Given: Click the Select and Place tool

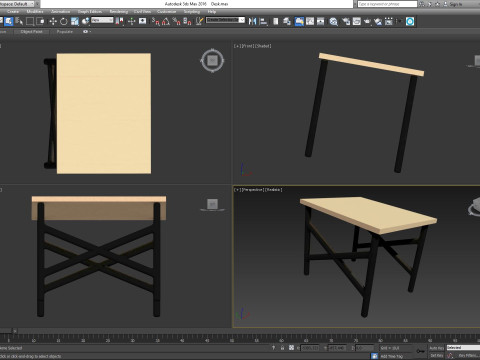Looking at the screenshot, I should pos(85,21).
